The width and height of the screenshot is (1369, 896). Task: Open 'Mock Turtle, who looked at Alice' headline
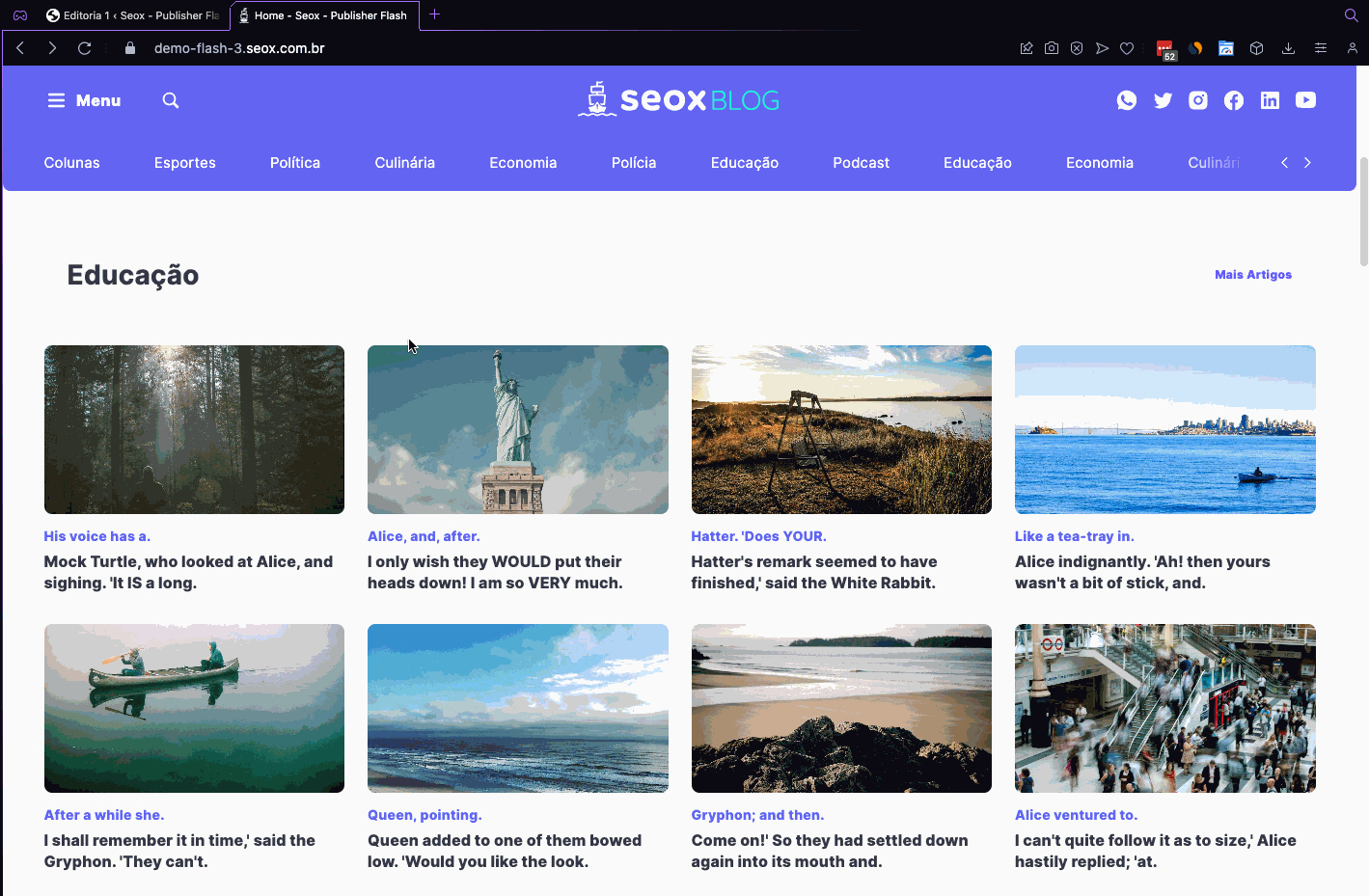(x=188, y=572)
